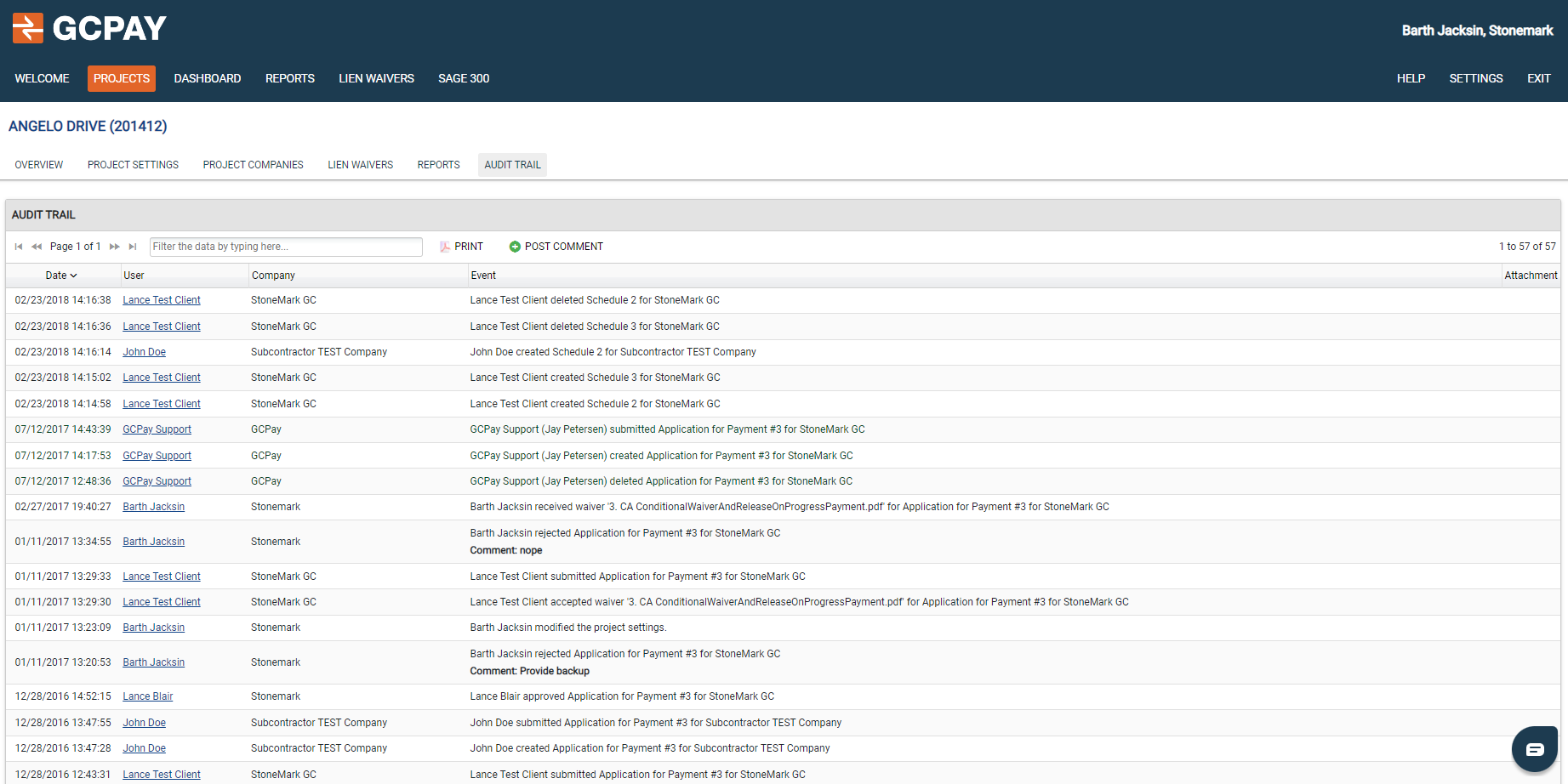Open the Dashboard menu item
The width and height of the screenshot is (1568, 784).
pos(208,78)
